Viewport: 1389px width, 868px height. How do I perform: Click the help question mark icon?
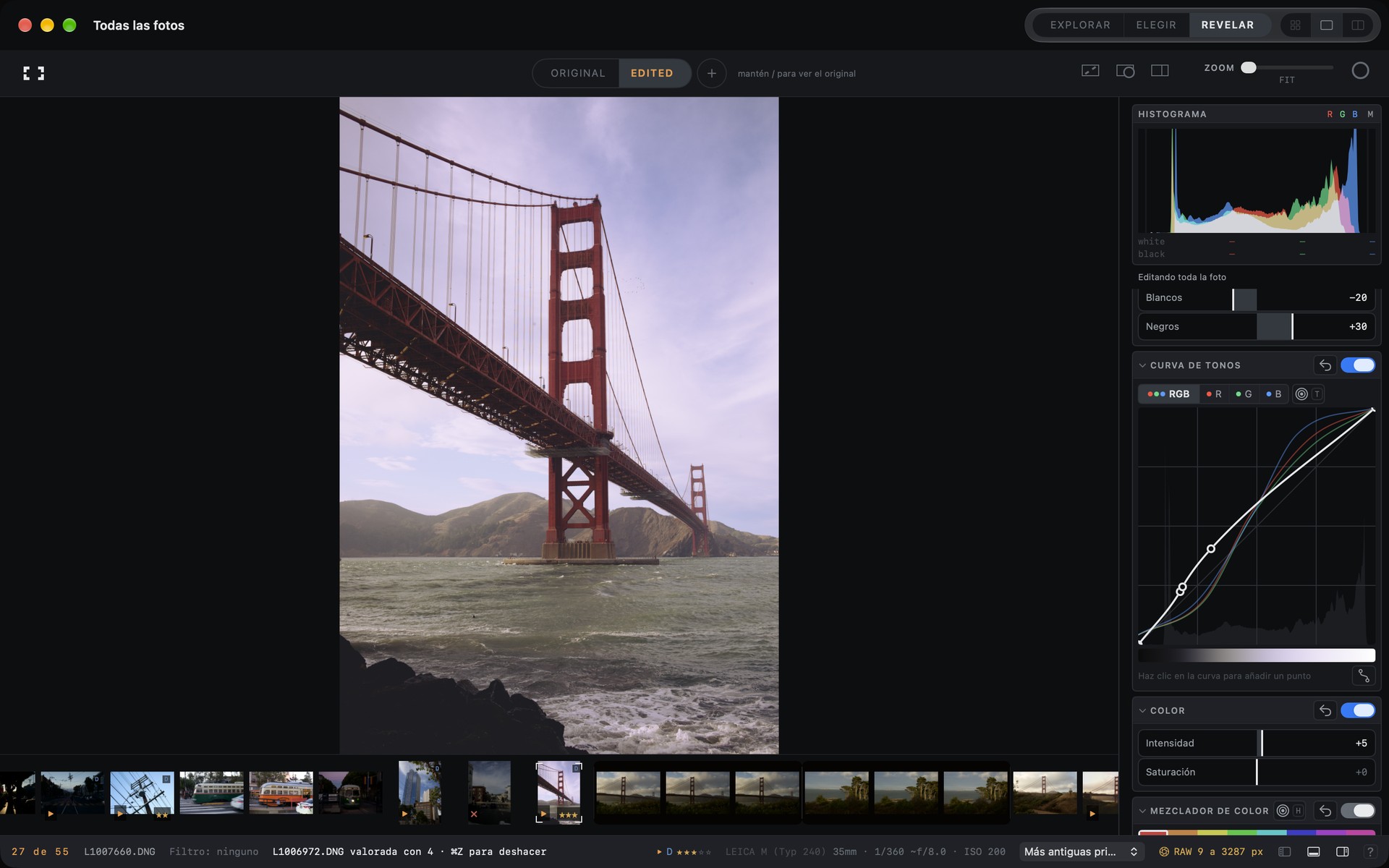point(1369,852)
